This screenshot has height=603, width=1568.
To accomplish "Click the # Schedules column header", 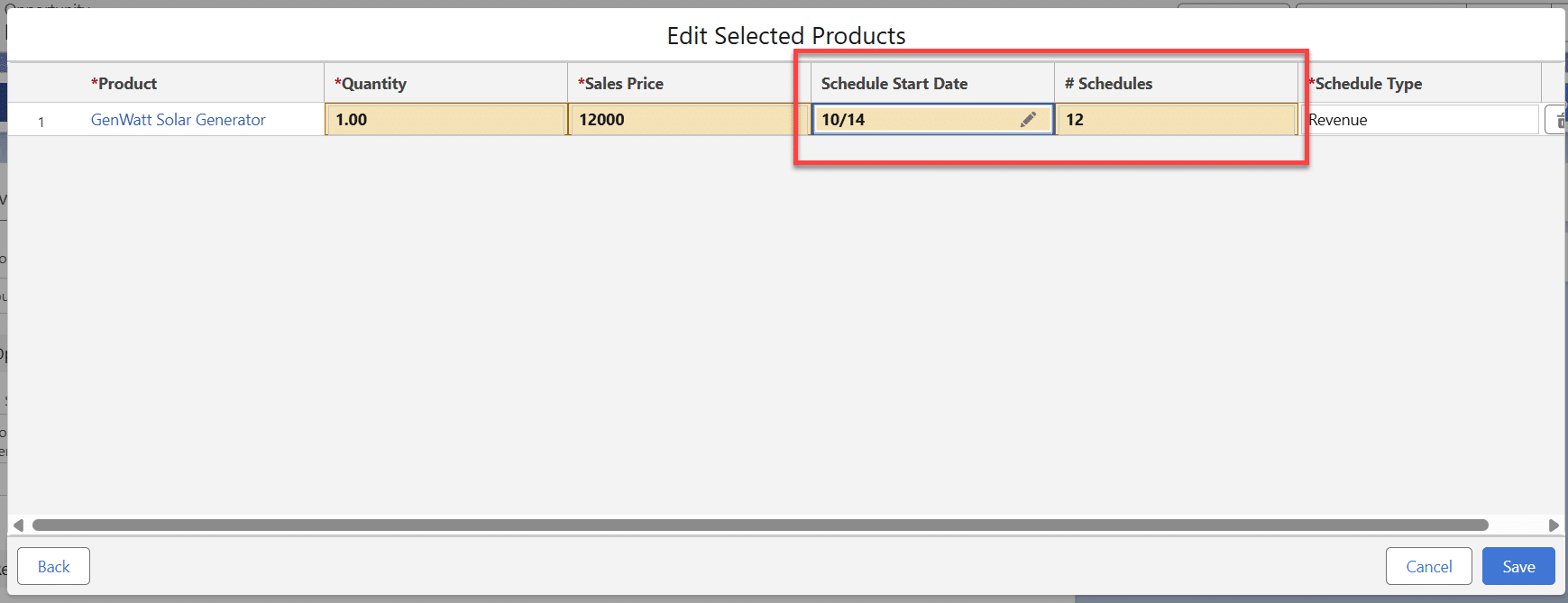I will [1108, 84].
